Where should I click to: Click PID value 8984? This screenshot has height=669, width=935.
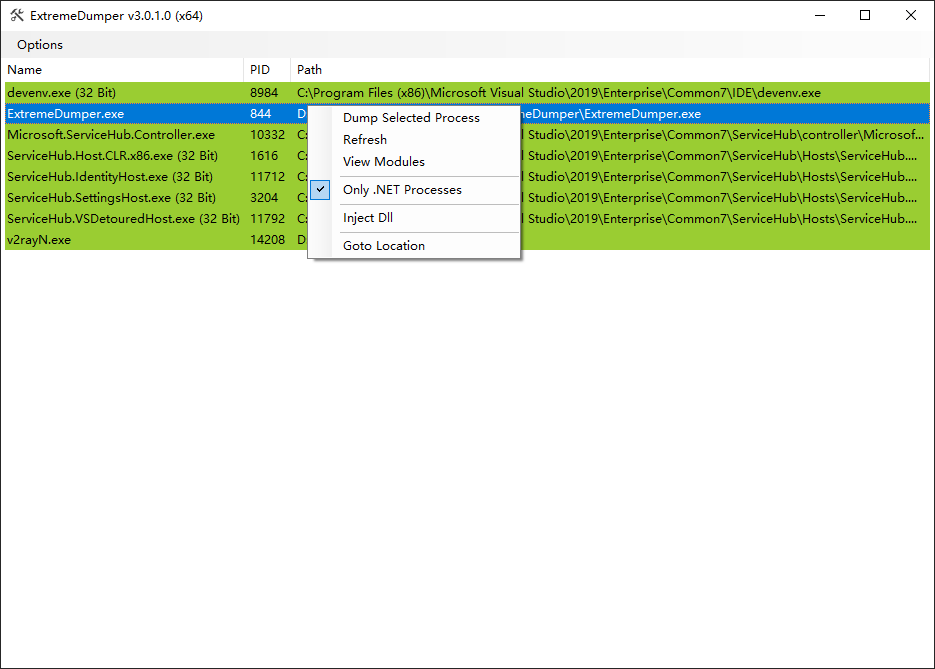click(x=264, y=93)
